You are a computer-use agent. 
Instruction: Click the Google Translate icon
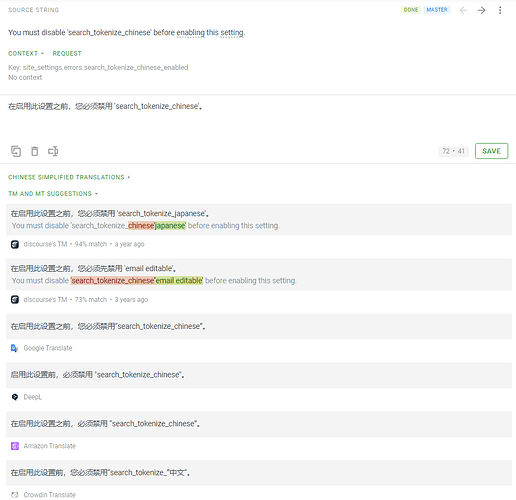[x=15, y=348]
